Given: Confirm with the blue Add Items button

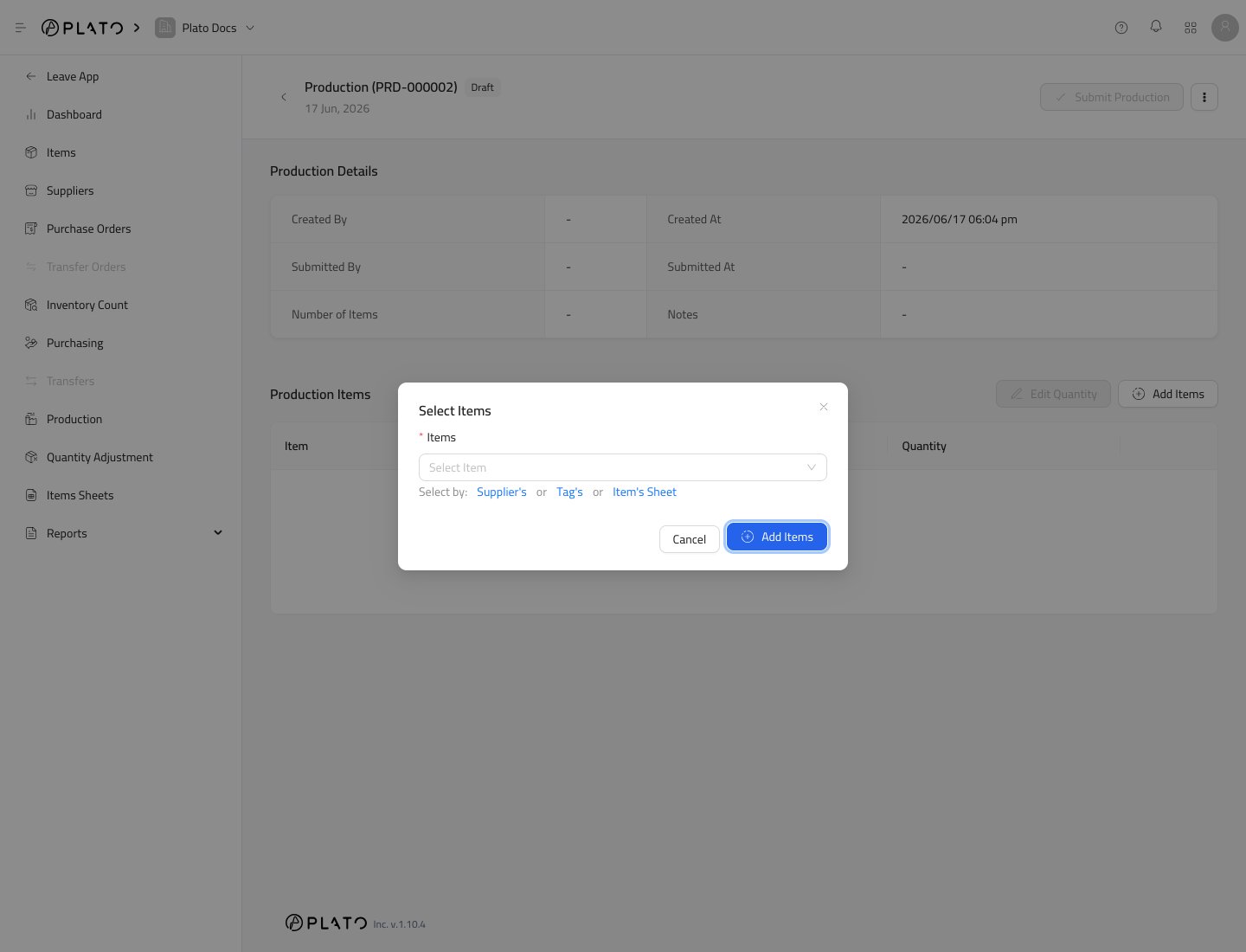Looking at the screenshot, I should 777,537.
